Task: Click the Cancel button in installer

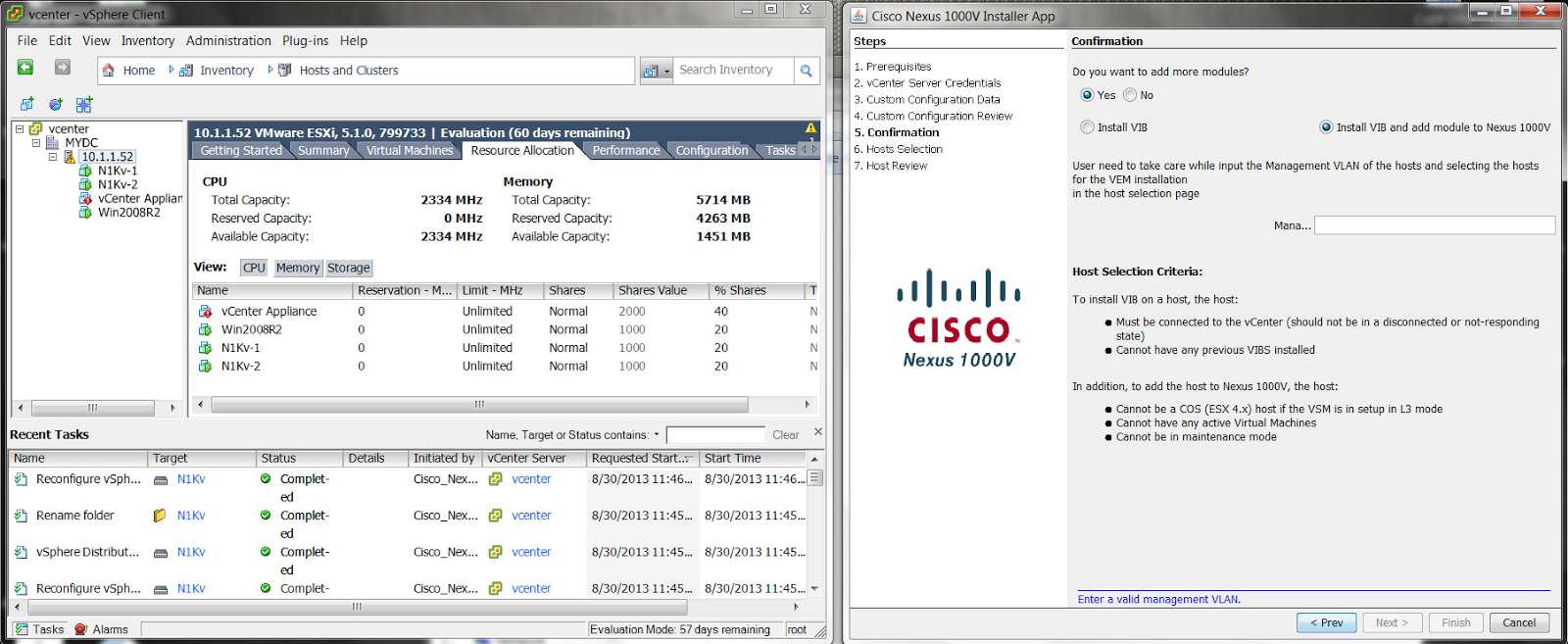Action: coord(1519,622)
